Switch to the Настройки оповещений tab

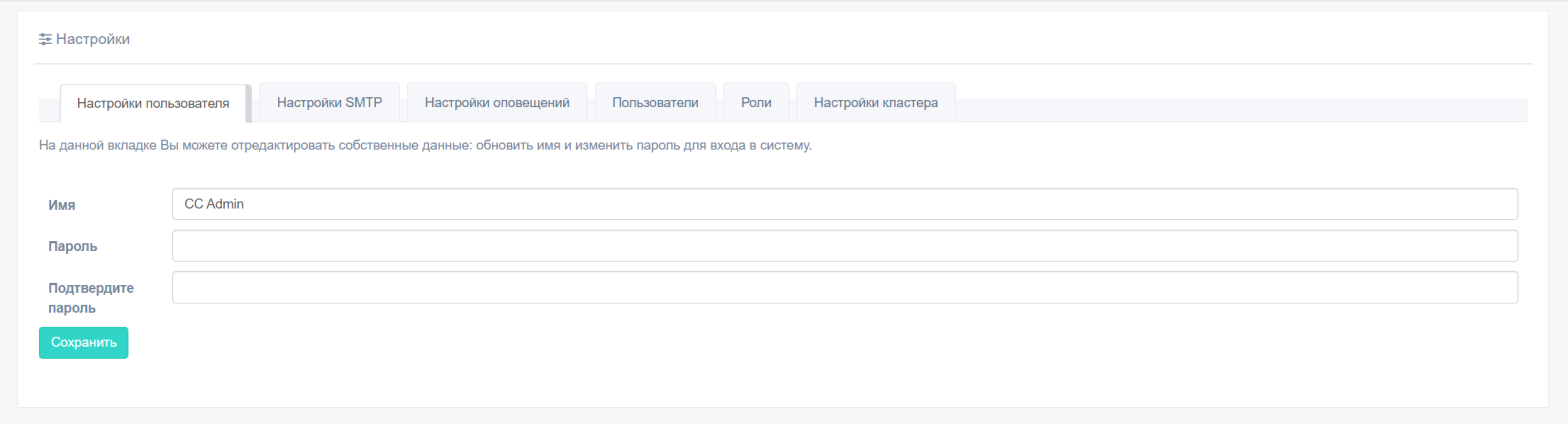(x=497, y=102)
